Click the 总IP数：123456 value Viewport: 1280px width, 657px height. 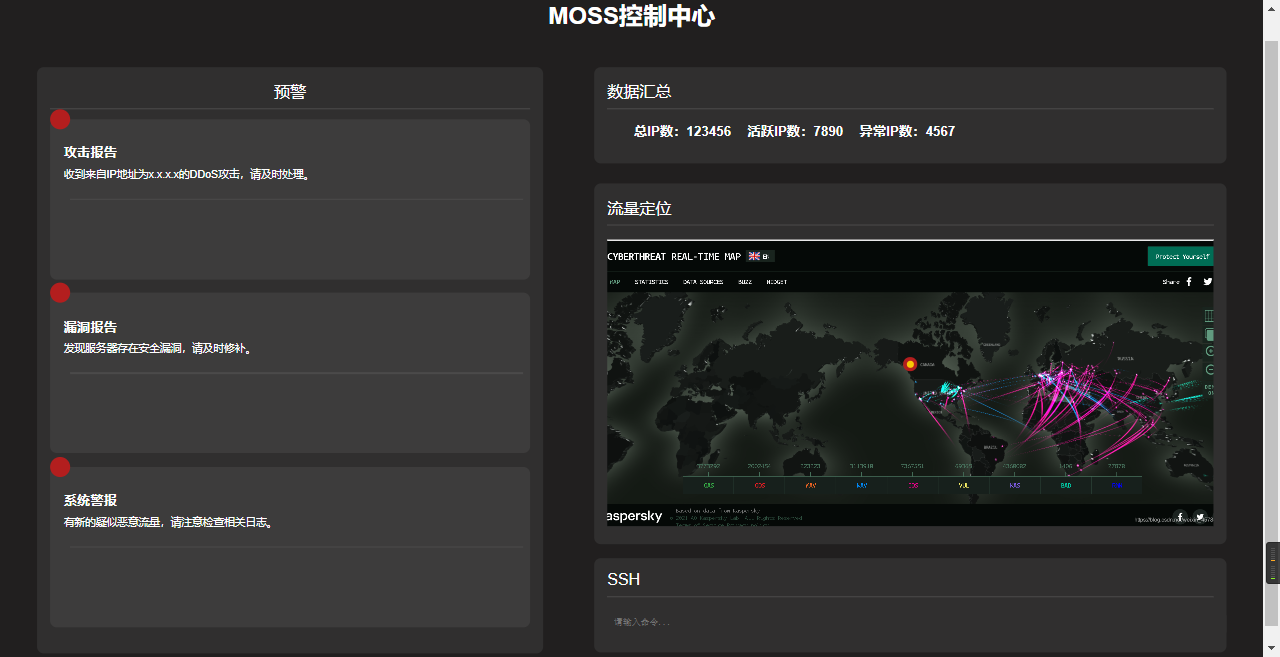[x=682, y=131]
